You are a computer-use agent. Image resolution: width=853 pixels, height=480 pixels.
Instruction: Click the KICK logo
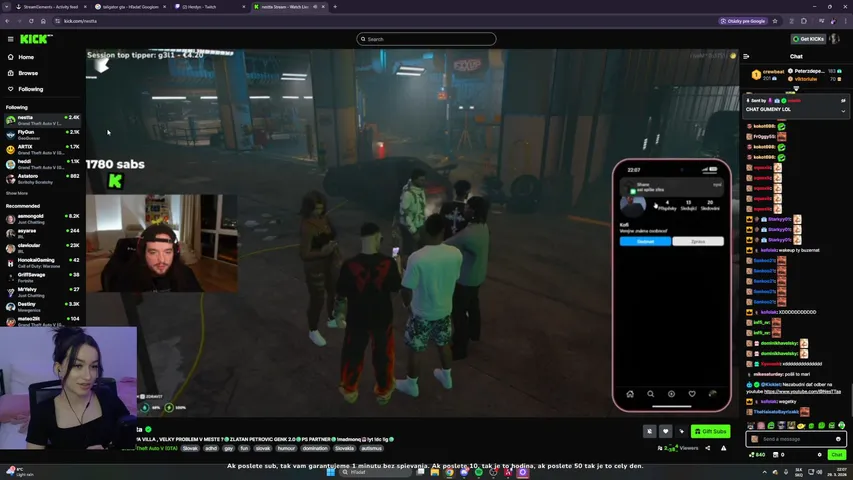(x=36, y=39)
